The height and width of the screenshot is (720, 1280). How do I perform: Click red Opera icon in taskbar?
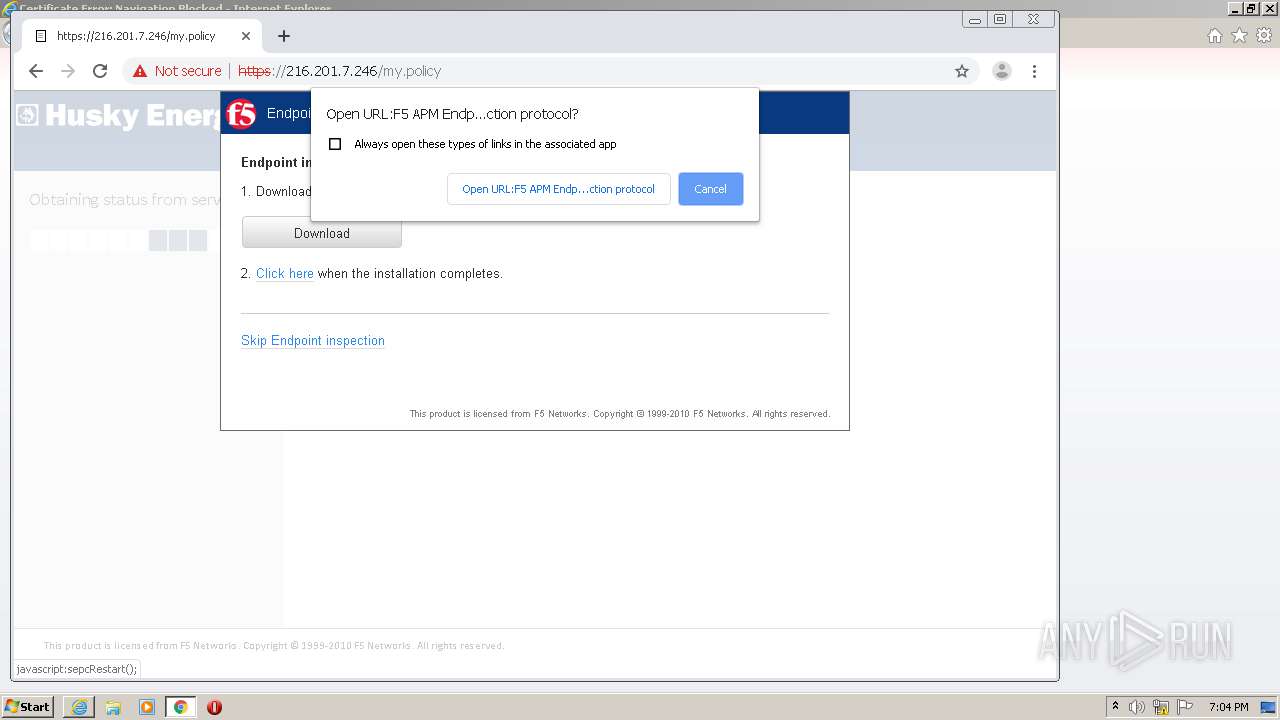coord(214,707)
